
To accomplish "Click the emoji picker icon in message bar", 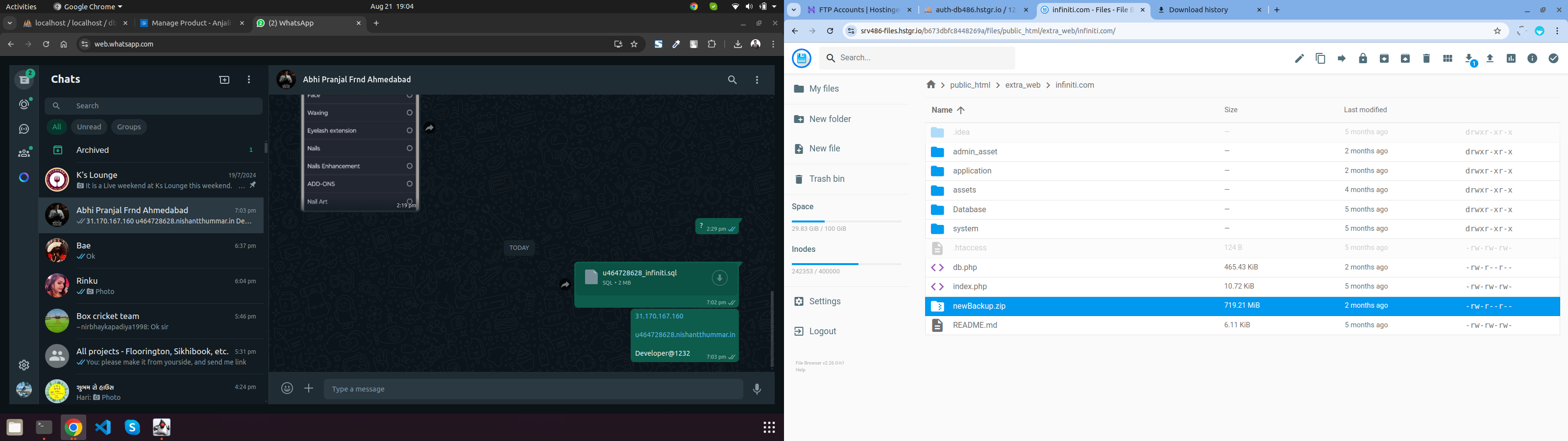I will [x=287, y=389].
